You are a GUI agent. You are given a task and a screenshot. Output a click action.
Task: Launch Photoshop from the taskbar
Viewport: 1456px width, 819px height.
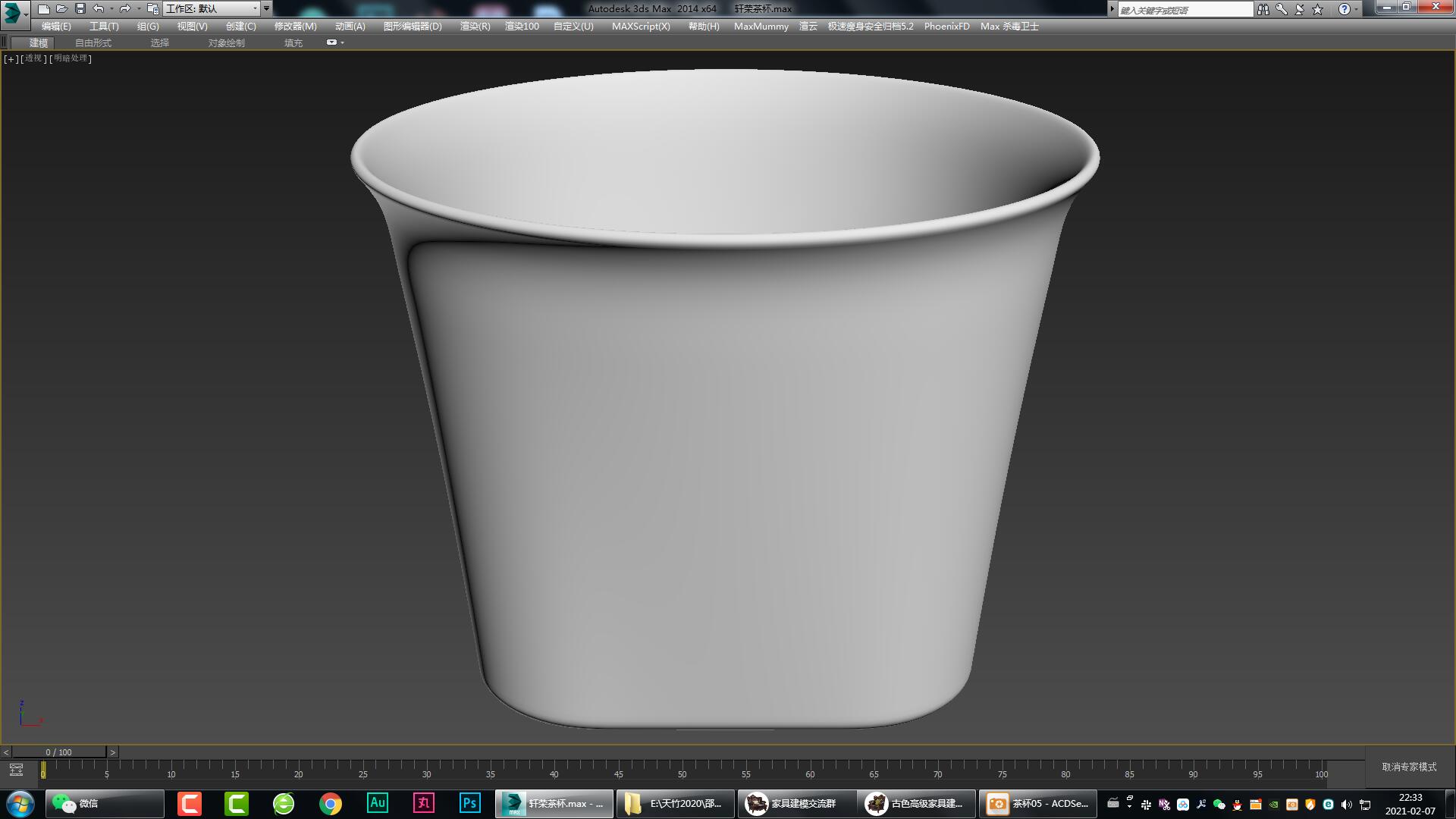pos(470,803)
